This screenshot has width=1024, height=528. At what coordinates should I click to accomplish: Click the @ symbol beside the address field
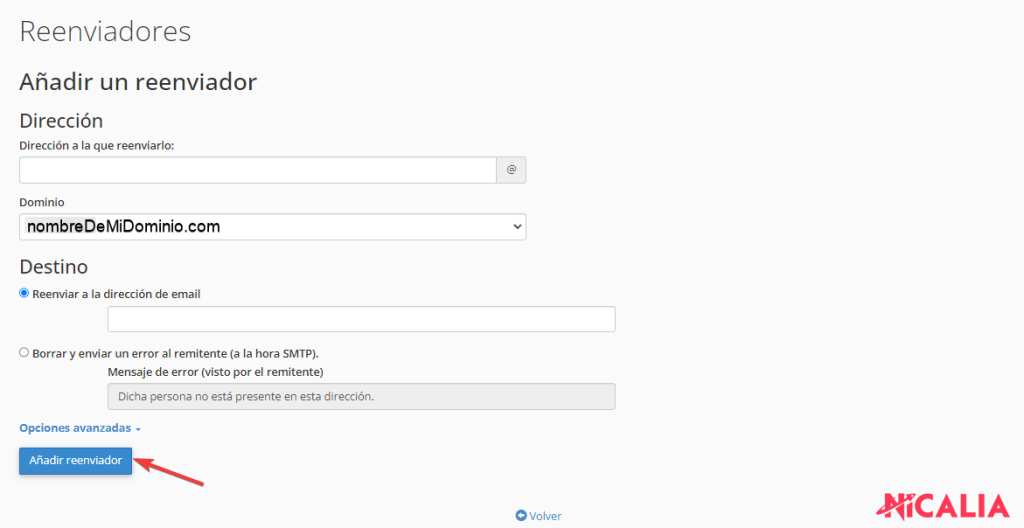click(511, 170)
